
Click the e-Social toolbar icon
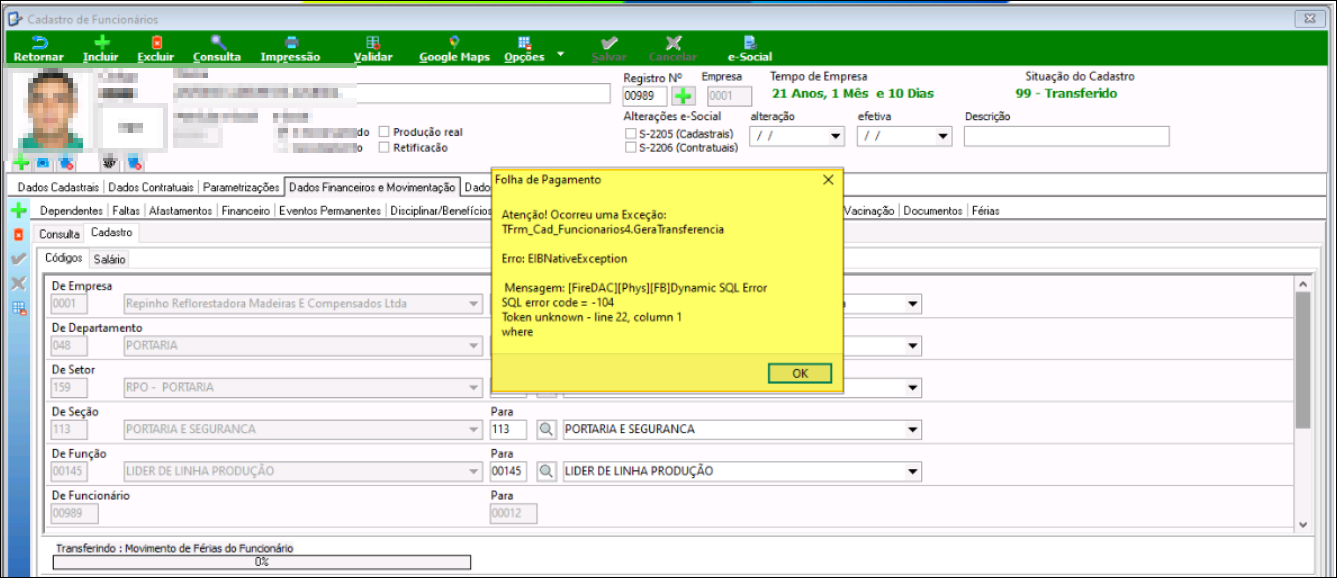point(749,43)
